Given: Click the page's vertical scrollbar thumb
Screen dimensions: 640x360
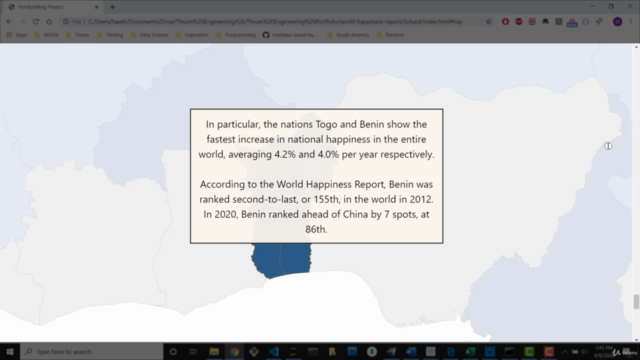Looking at the screenshot, I should pos(636,302).
